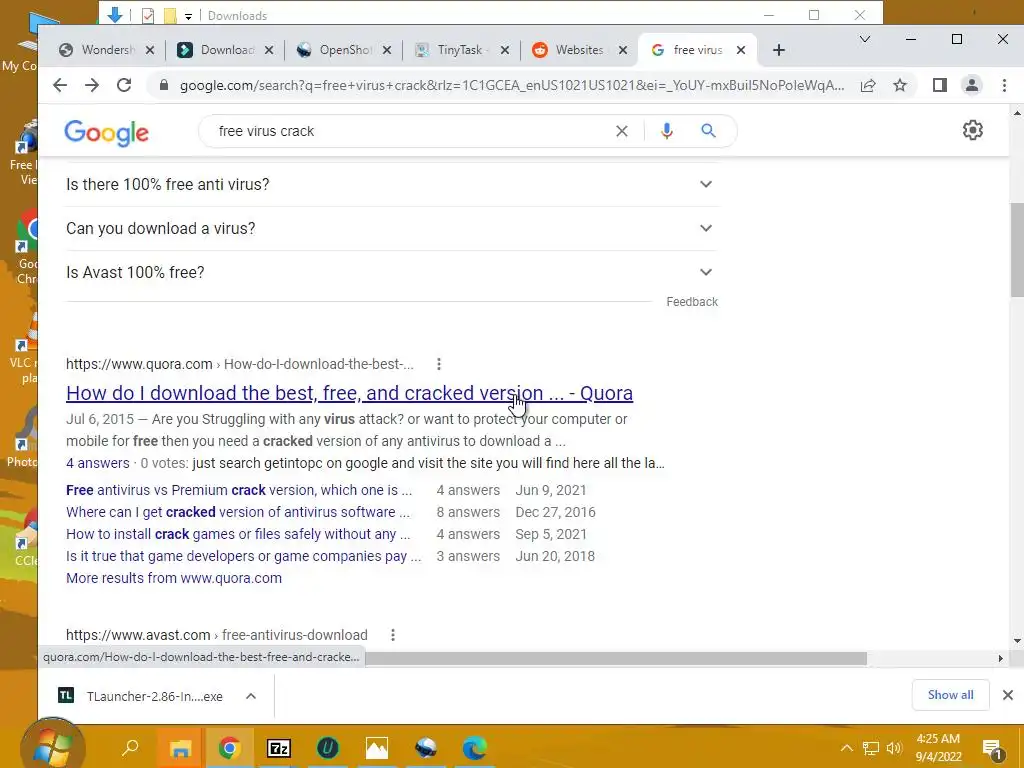Open the green U app in taskbar
Image resolution: width=1024 pixels, height=768 pixels.
click(328, 748)
